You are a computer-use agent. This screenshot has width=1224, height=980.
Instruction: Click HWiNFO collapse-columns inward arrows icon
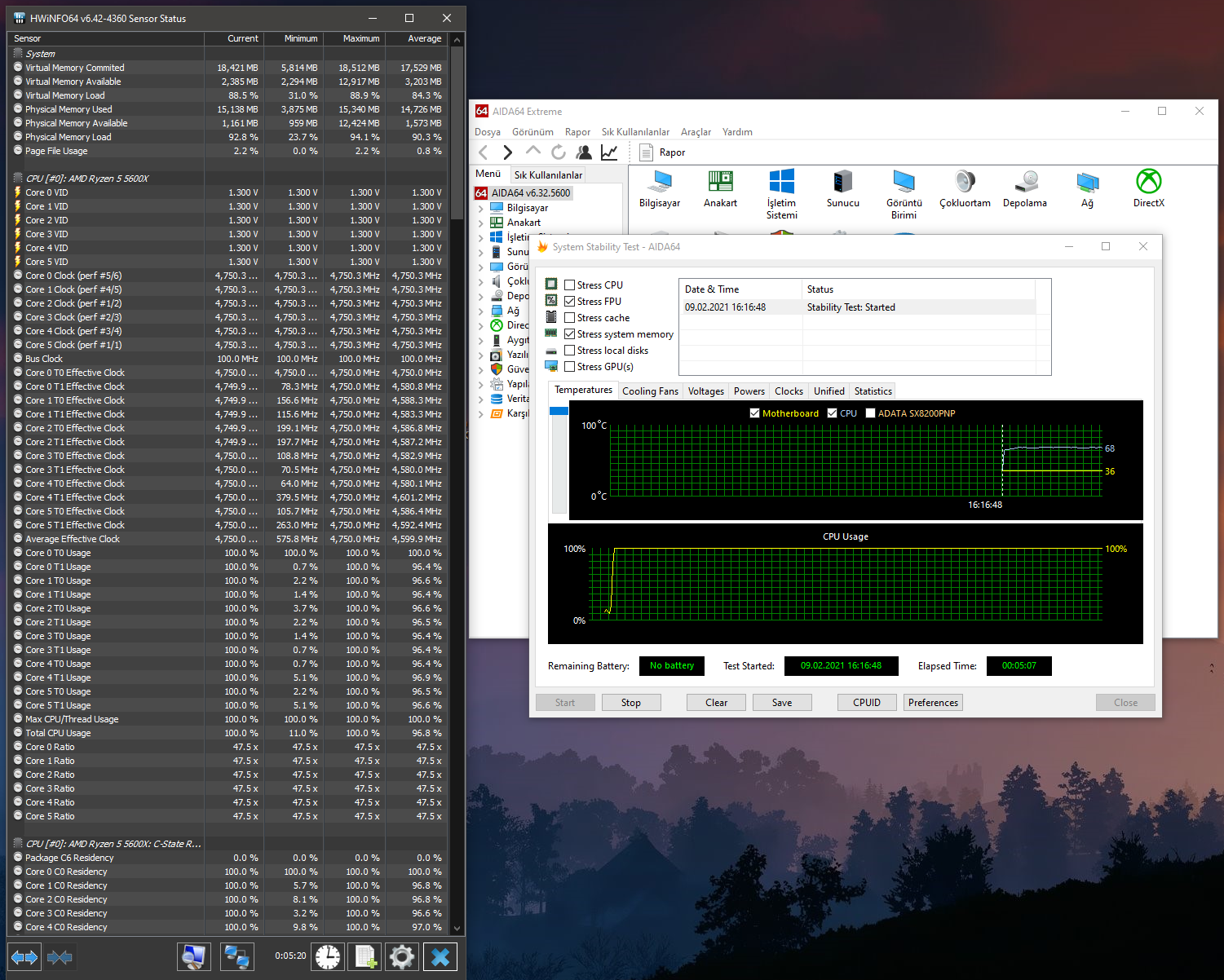(x=60, y=956)
